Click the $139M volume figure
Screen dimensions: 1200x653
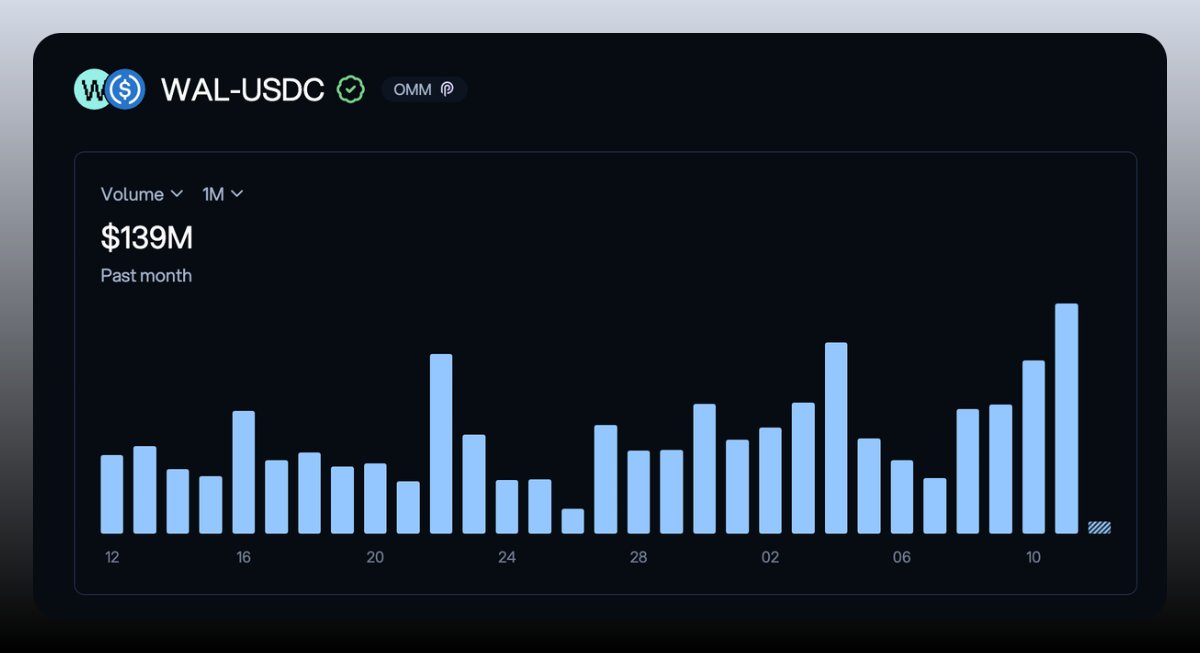tap(146, 238)
